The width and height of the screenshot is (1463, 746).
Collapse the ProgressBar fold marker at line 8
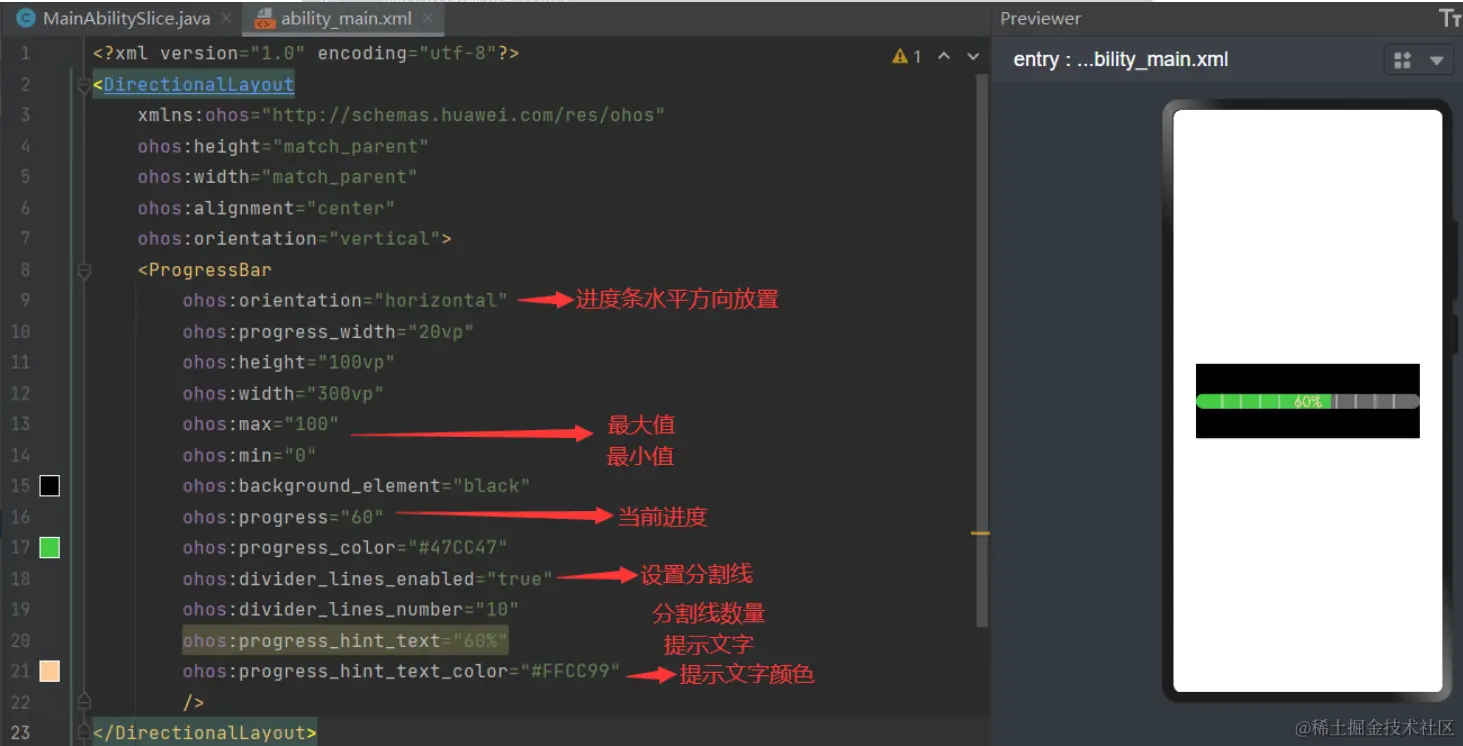[x=85, y=270]
